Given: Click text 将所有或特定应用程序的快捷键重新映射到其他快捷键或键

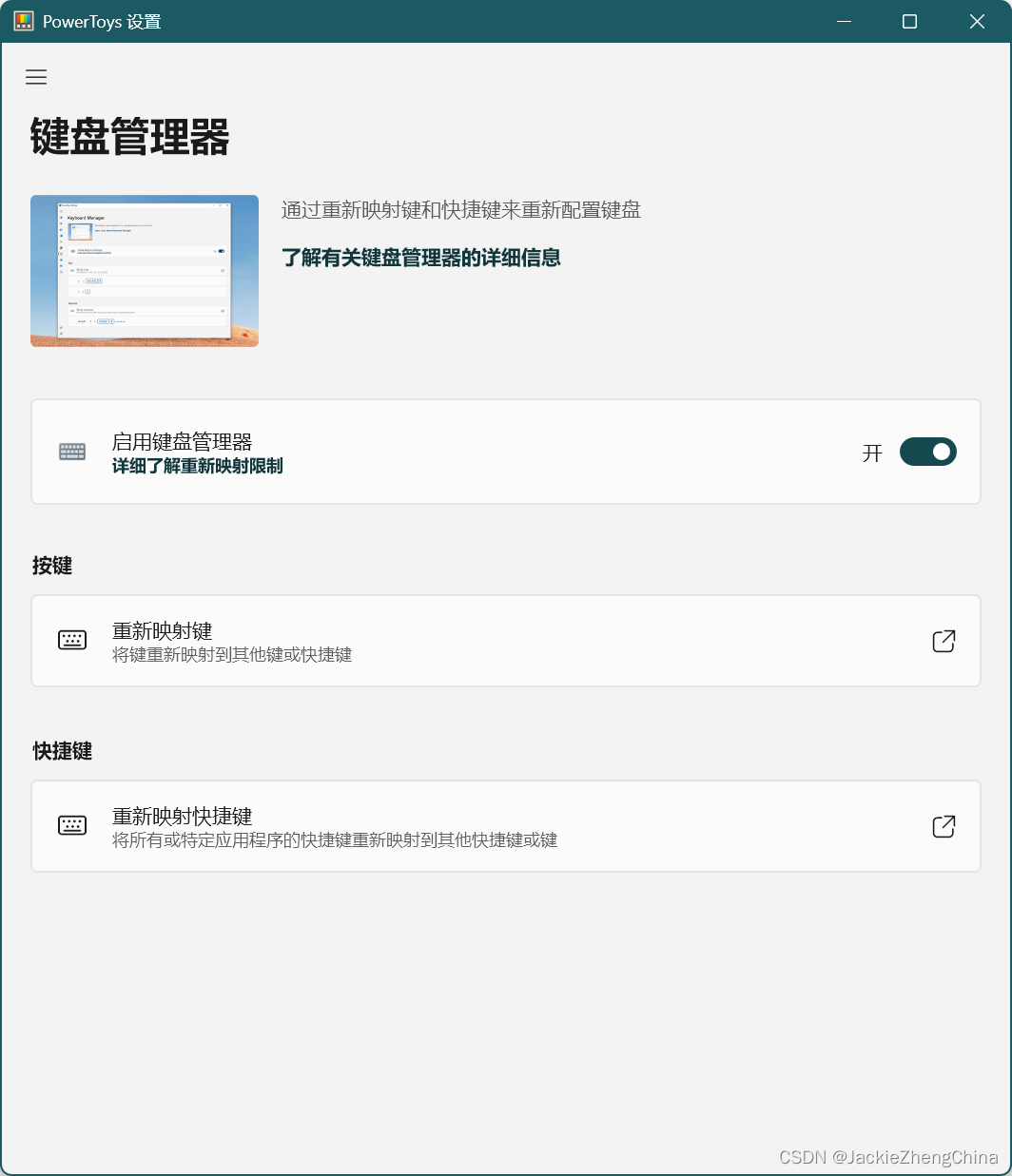Looking at the screenshot, I should pos(335,840).
